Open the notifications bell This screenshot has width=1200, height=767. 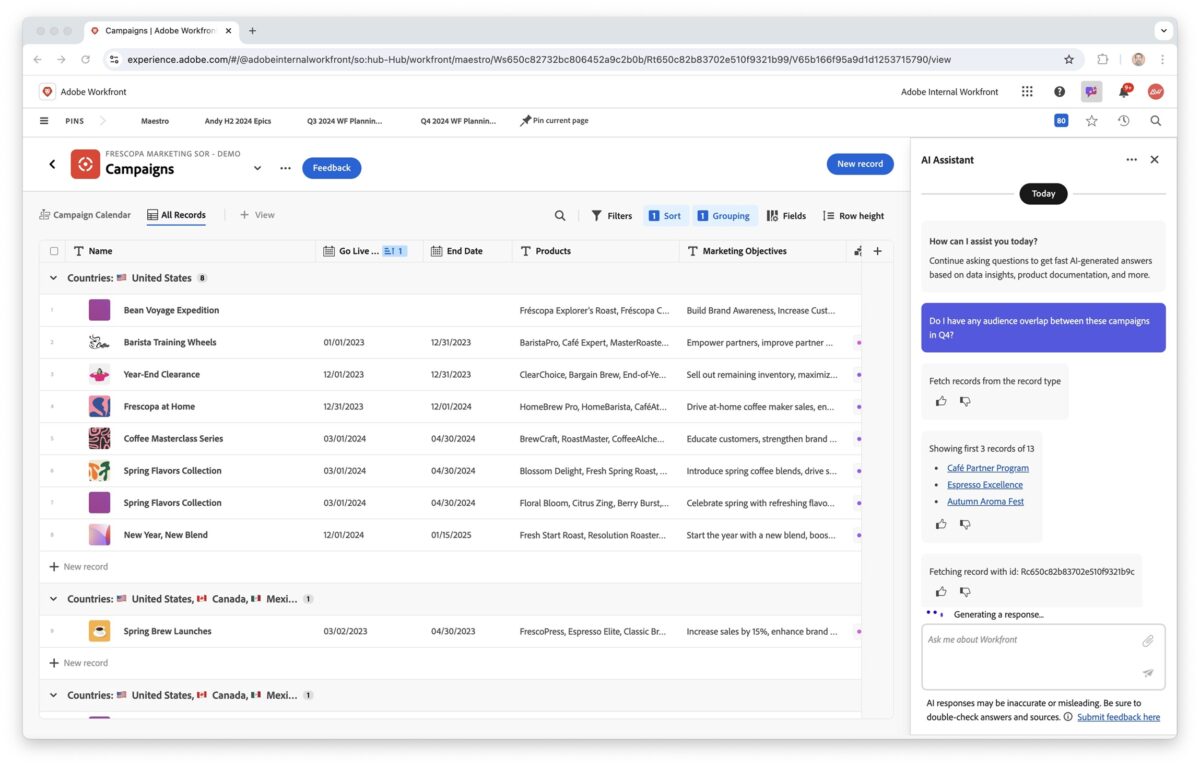[x=1123, y=92]
